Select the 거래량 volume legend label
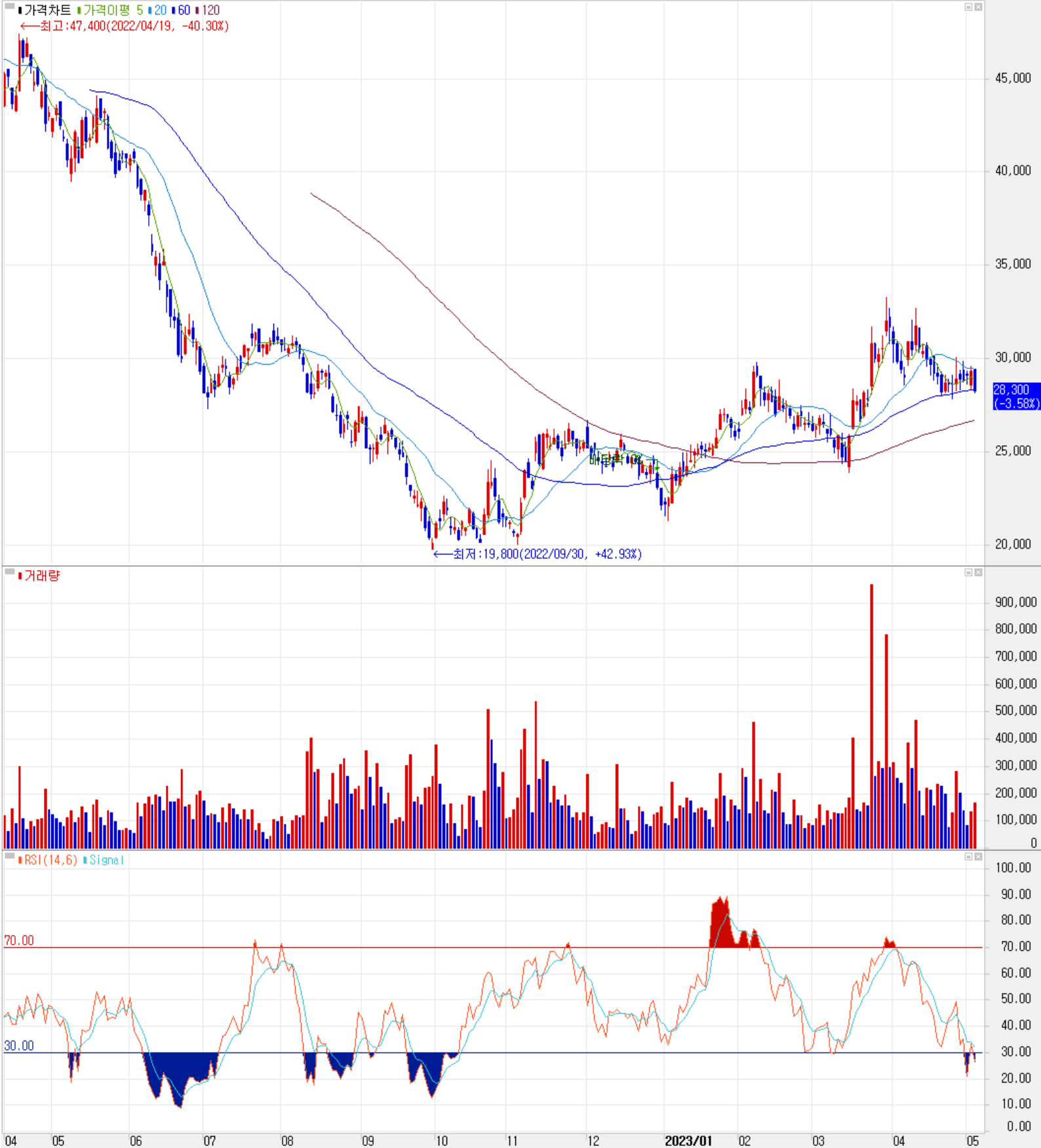Screen dimensions: 1041x1148 click(39, 576)
